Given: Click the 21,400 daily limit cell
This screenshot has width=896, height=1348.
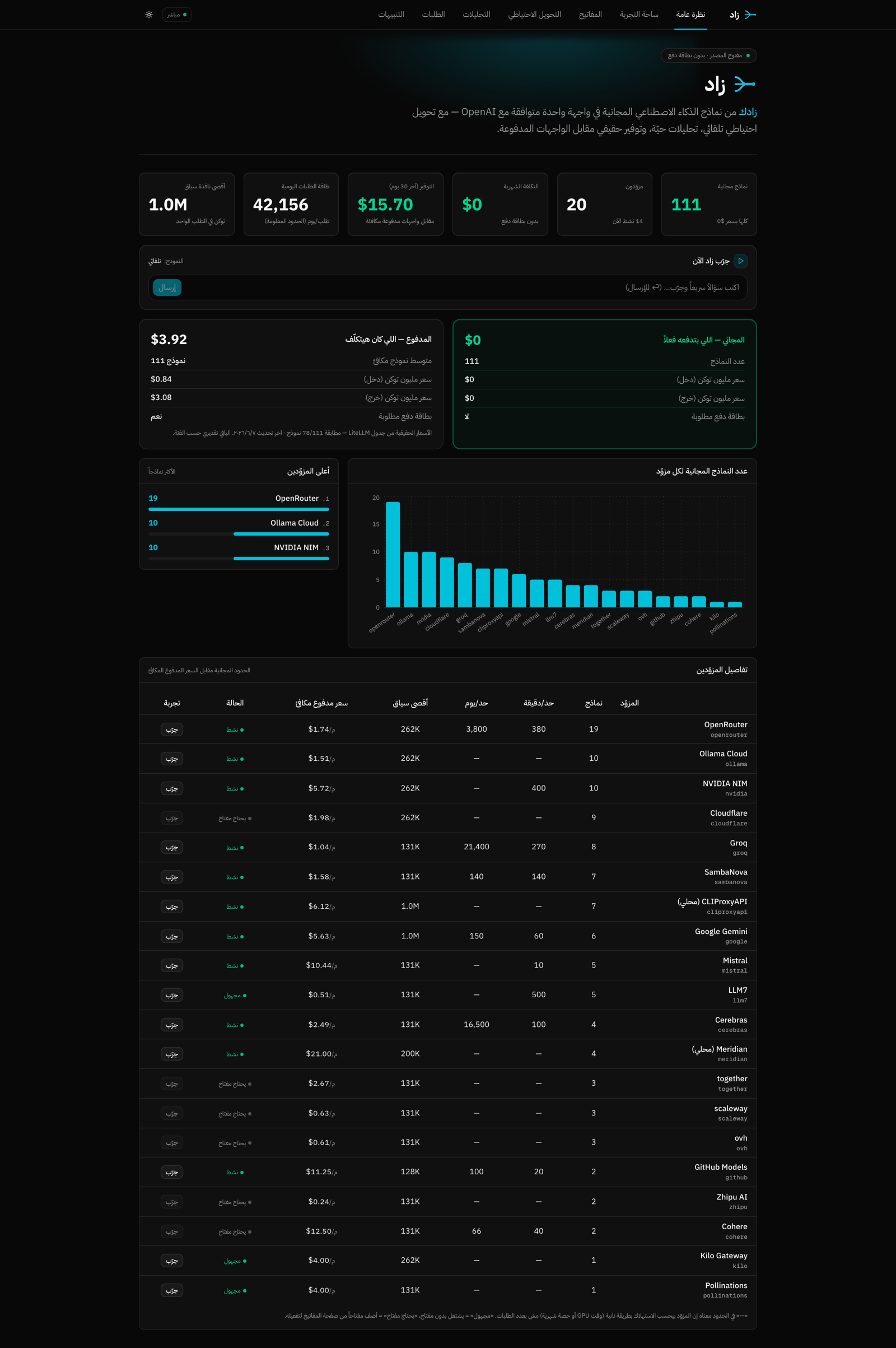Looking at the screenshot, I should click(477, 847).
